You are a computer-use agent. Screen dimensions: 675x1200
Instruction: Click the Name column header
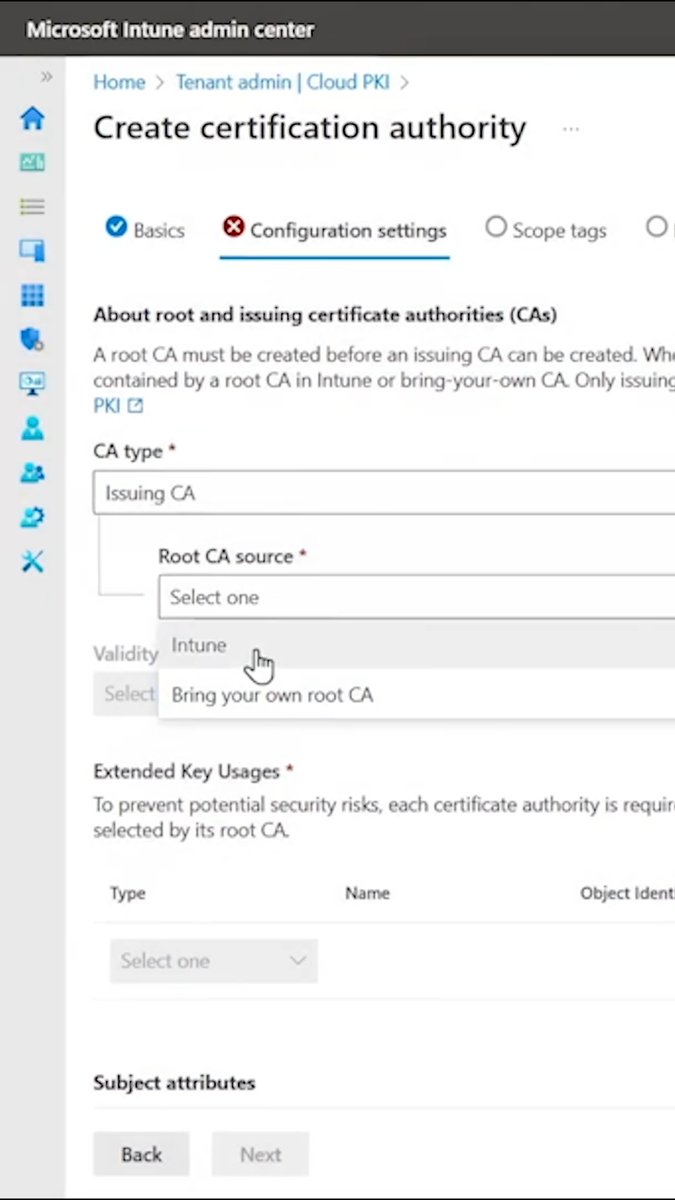click(367, 893)
